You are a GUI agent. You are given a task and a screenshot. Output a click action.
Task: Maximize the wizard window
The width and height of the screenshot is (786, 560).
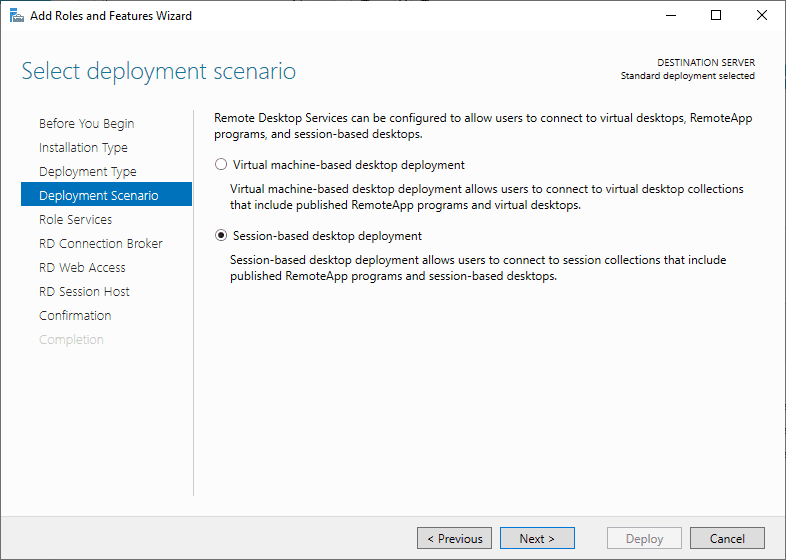tap(716, 15)
